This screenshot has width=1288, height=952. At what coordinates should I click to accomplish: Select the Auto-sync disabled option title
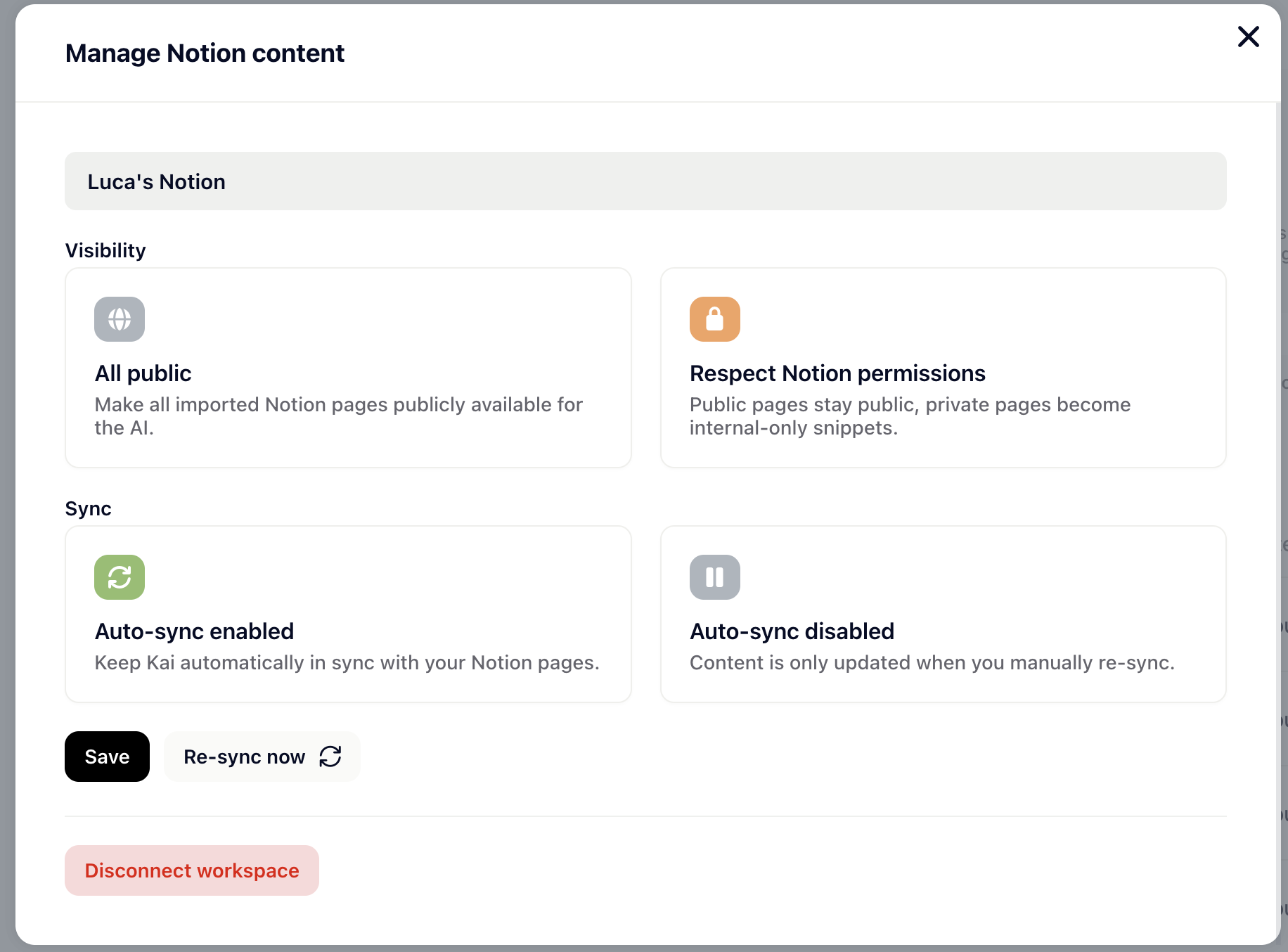coord(792,631)
